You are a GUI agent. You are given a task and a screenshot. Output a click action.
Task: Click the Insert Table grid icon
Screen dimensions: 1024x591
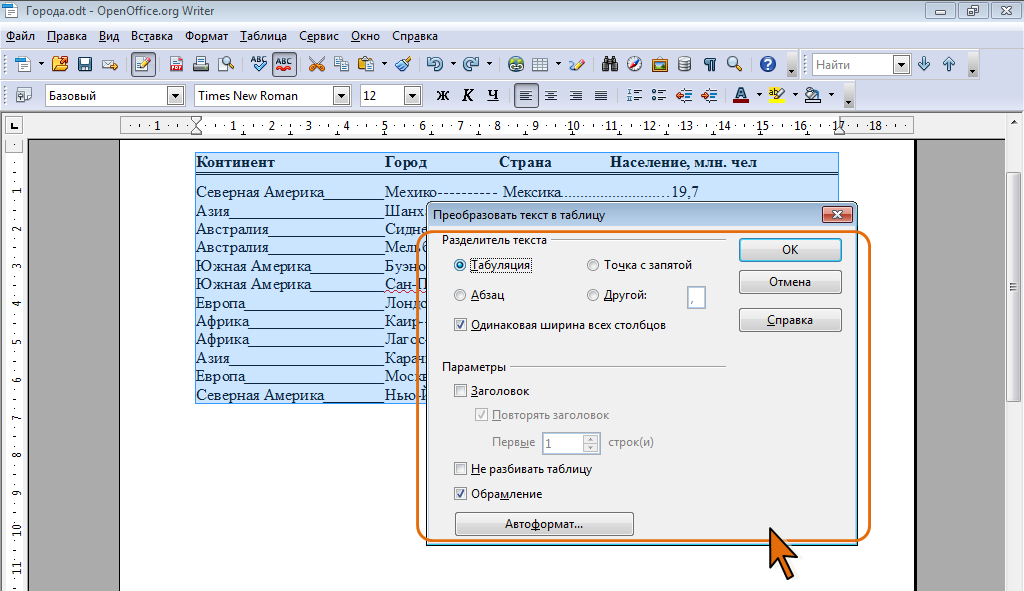tap(540, 64)
